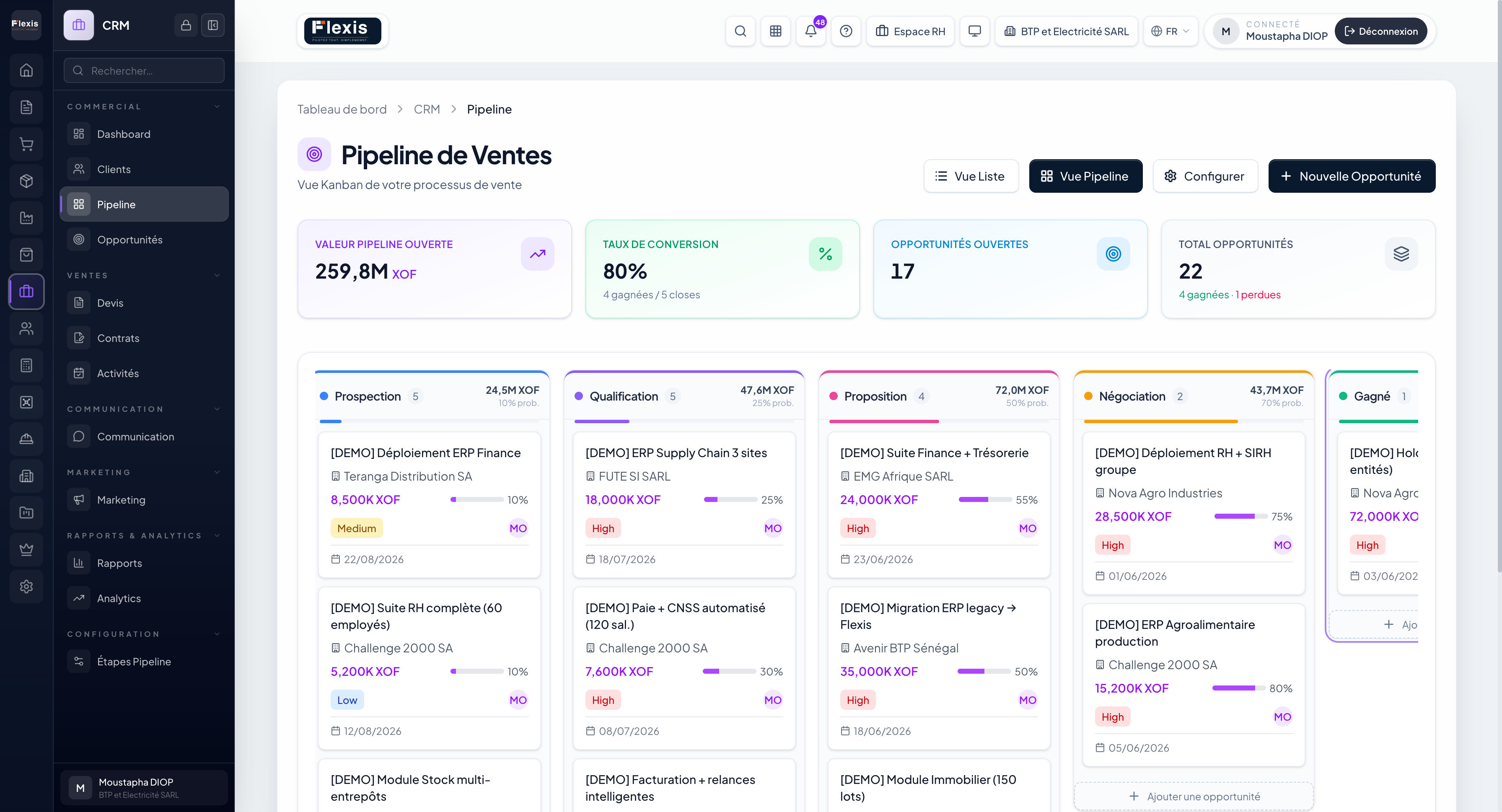Click Ajouter une opportunité in Négociation column
This screenshot has height=812, width=1502.
[x=1194, y=796]
